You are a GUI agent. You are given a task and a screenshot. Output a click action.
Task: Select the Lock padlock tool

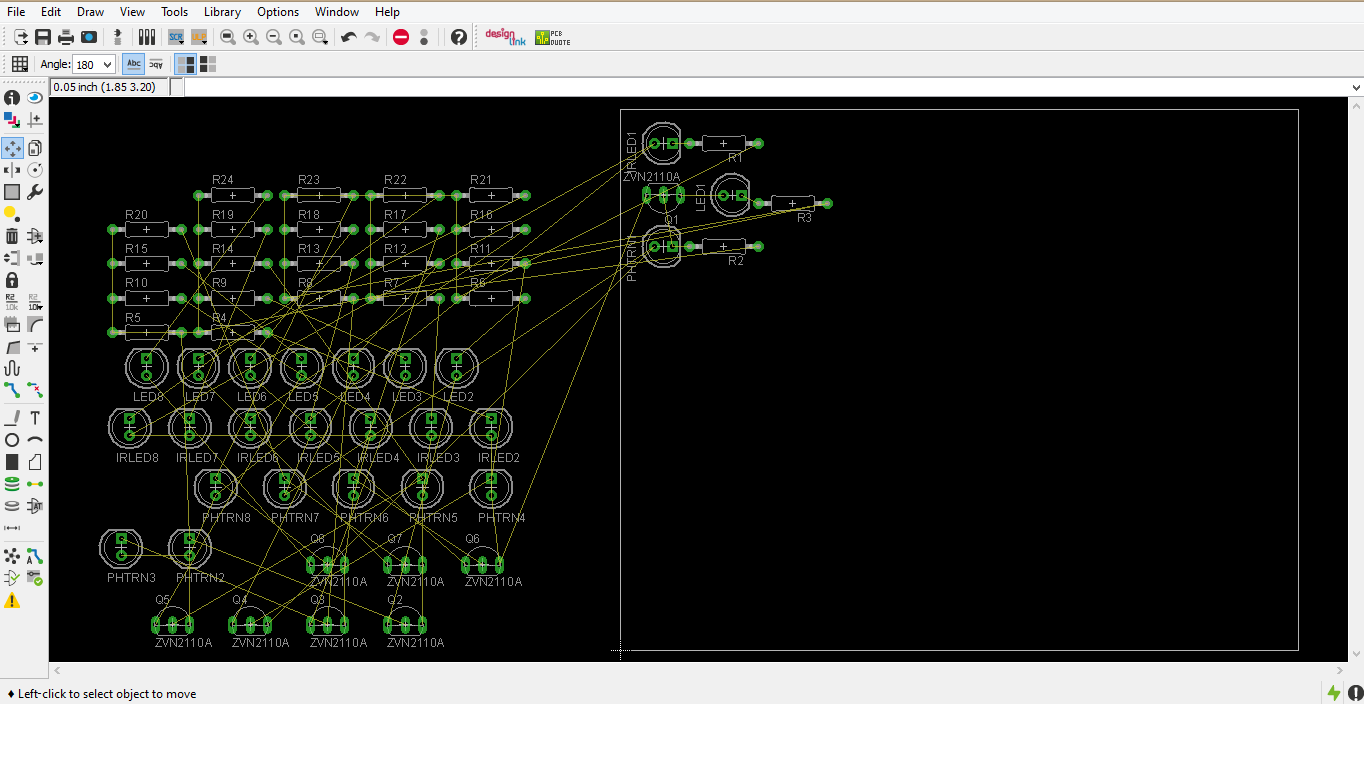pyautogui.click(x=11, y=280)
